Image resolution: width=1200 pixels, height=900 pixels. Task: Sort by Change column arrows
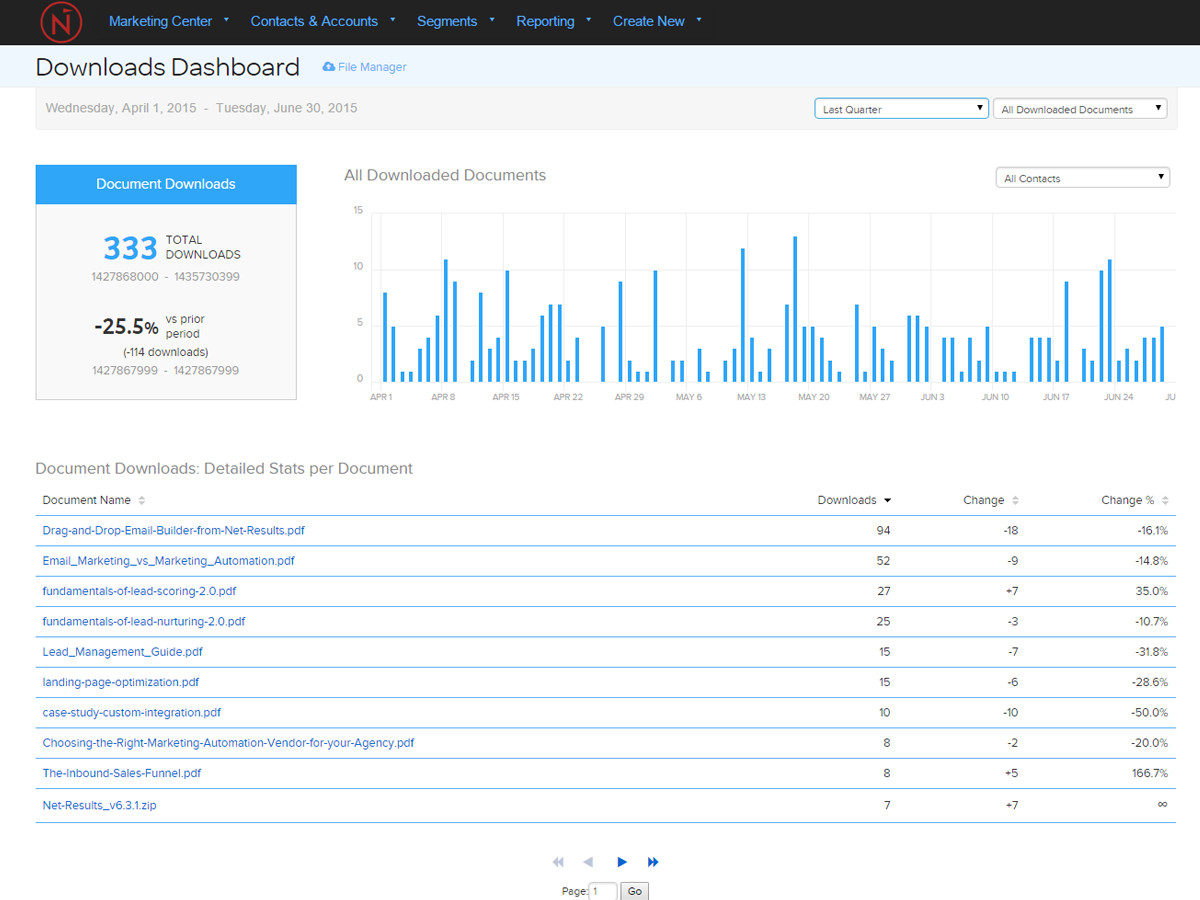click(1015, 500)
